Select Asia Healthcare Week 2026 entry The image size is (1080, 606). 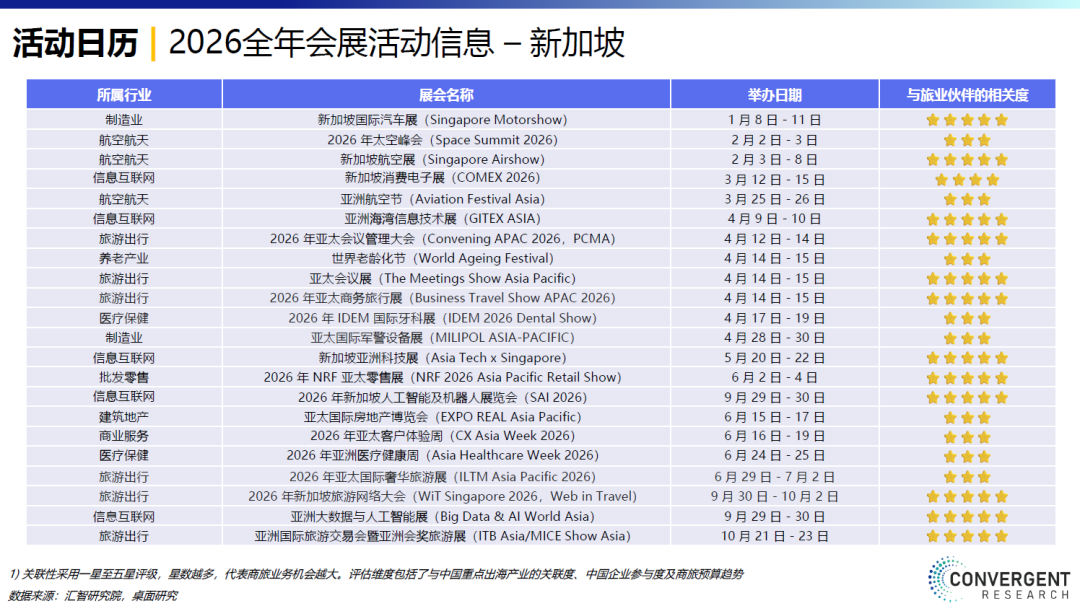point(442,455)
